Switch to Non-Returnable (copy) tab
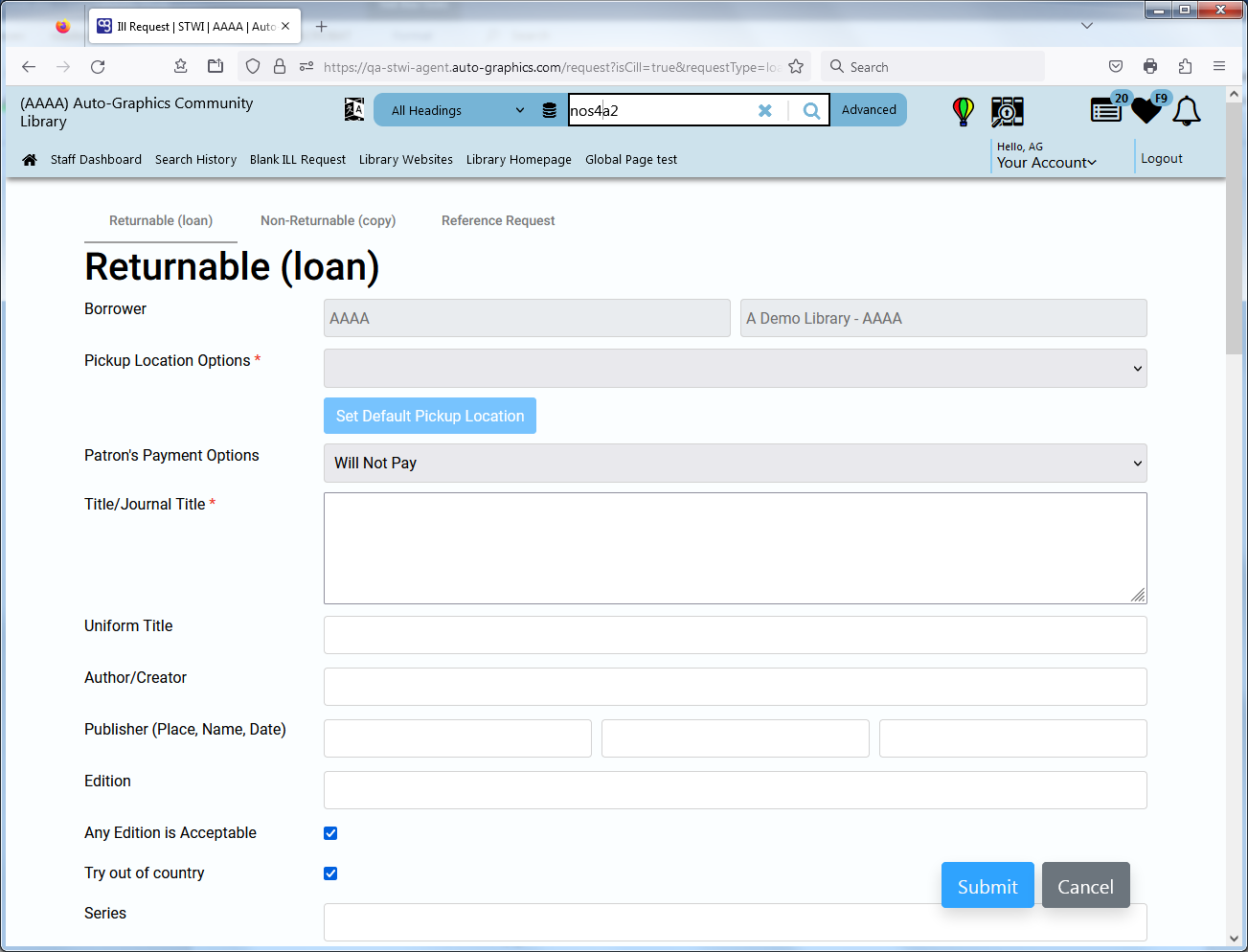 [x=329, y=221]
